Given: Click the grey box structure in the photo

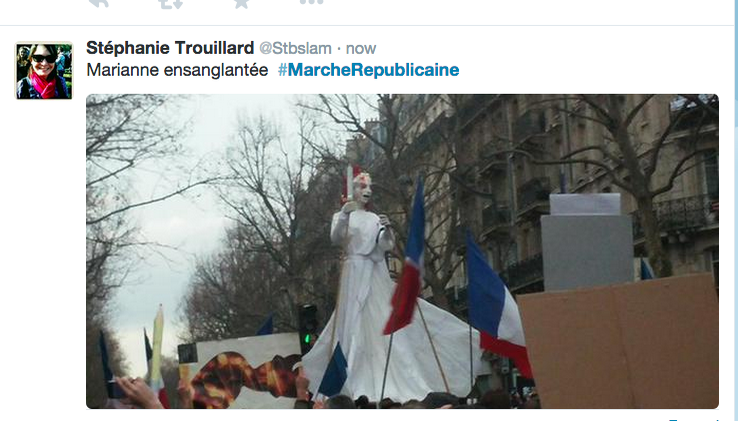Looking at the screenshot, I should click(x=586, y=243).
